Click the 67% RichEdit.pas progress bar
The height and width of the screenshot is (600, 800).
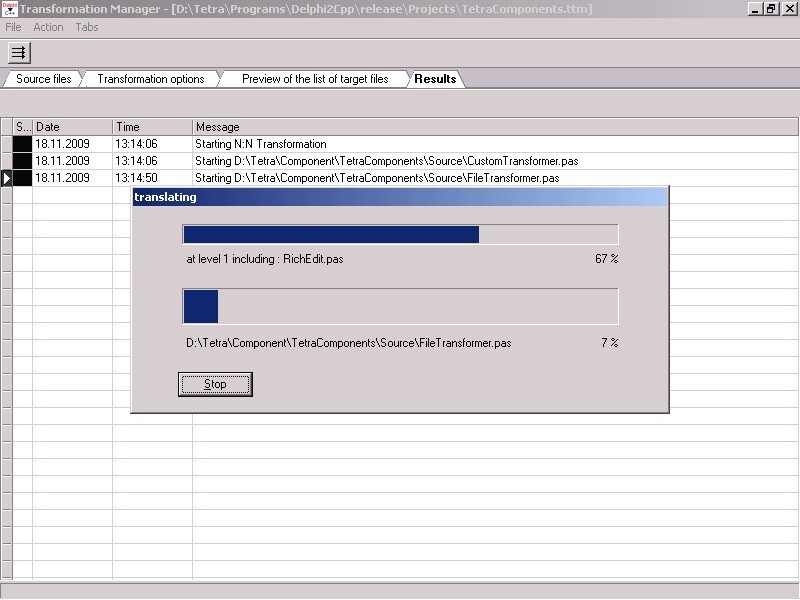pyautogui.click(x=400, y=234)
